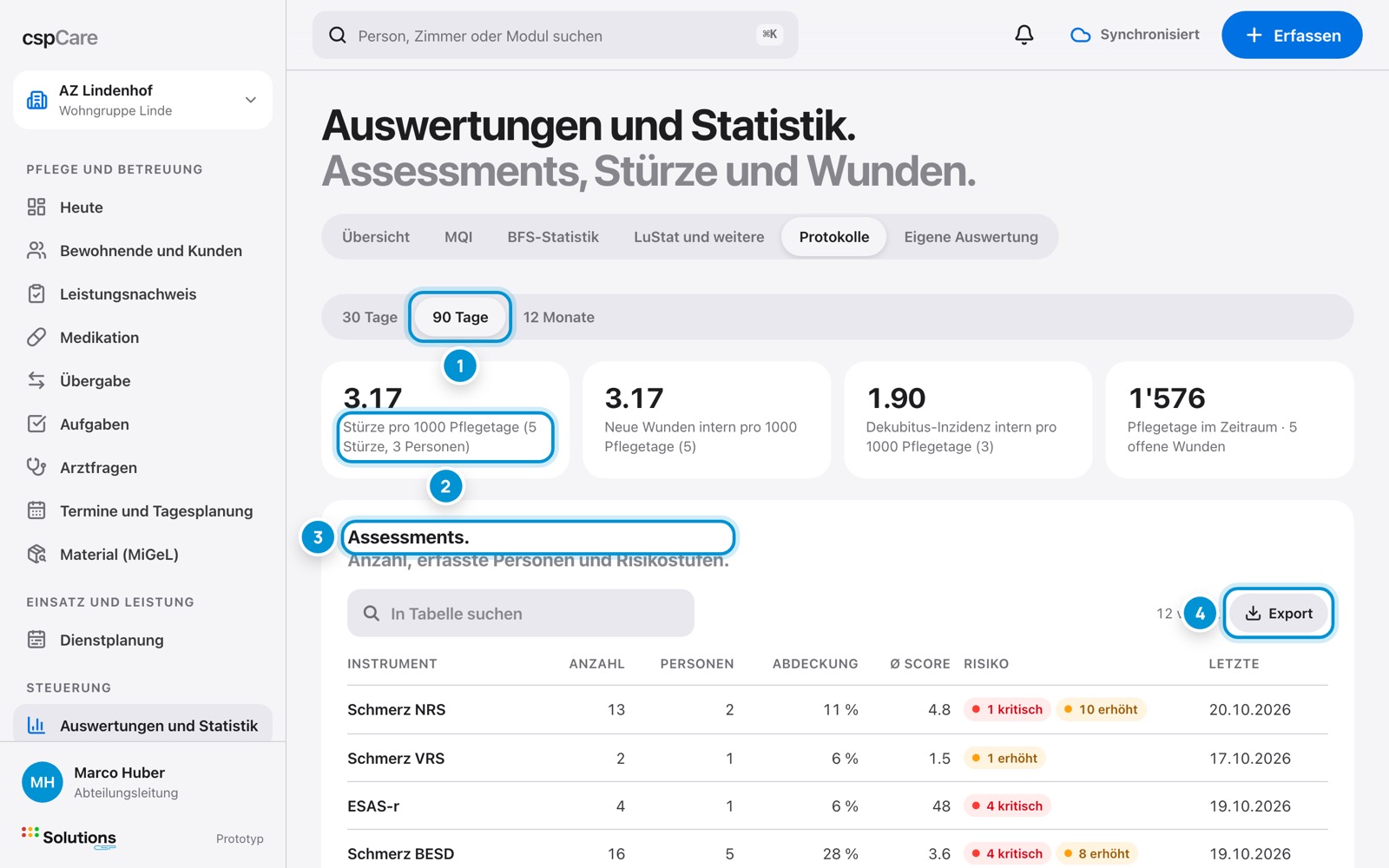Select the 30 Tage period
The height and width of the screenshot is (868, 1389).
click(x=370, y=317)
